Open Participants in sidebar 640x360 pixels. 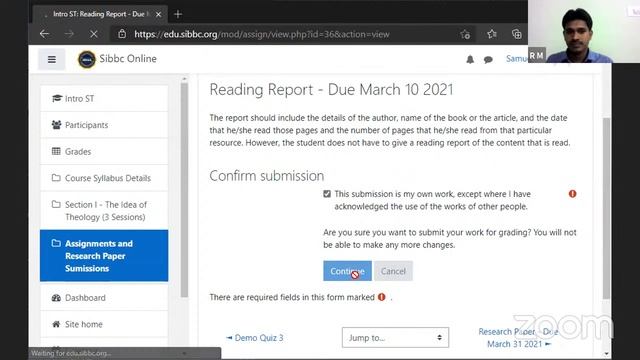click(104, 125)
